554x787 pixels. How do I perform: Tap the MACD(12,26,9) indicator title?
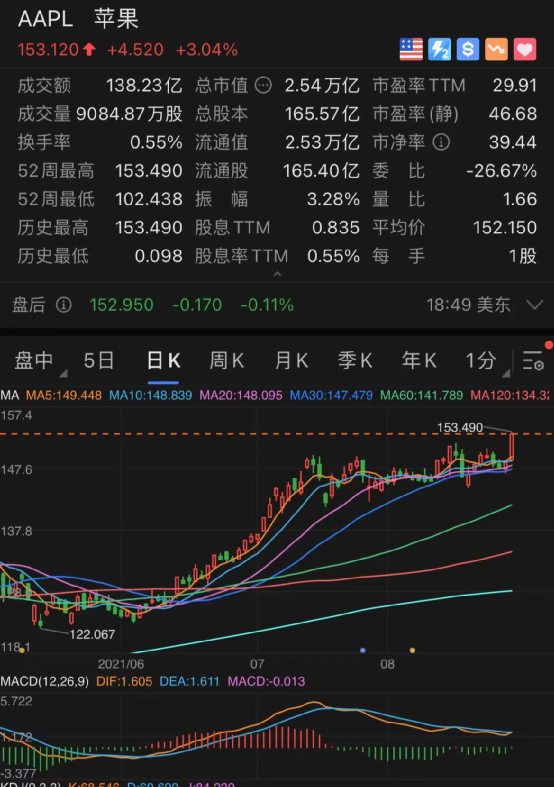(x=45, y=682)
